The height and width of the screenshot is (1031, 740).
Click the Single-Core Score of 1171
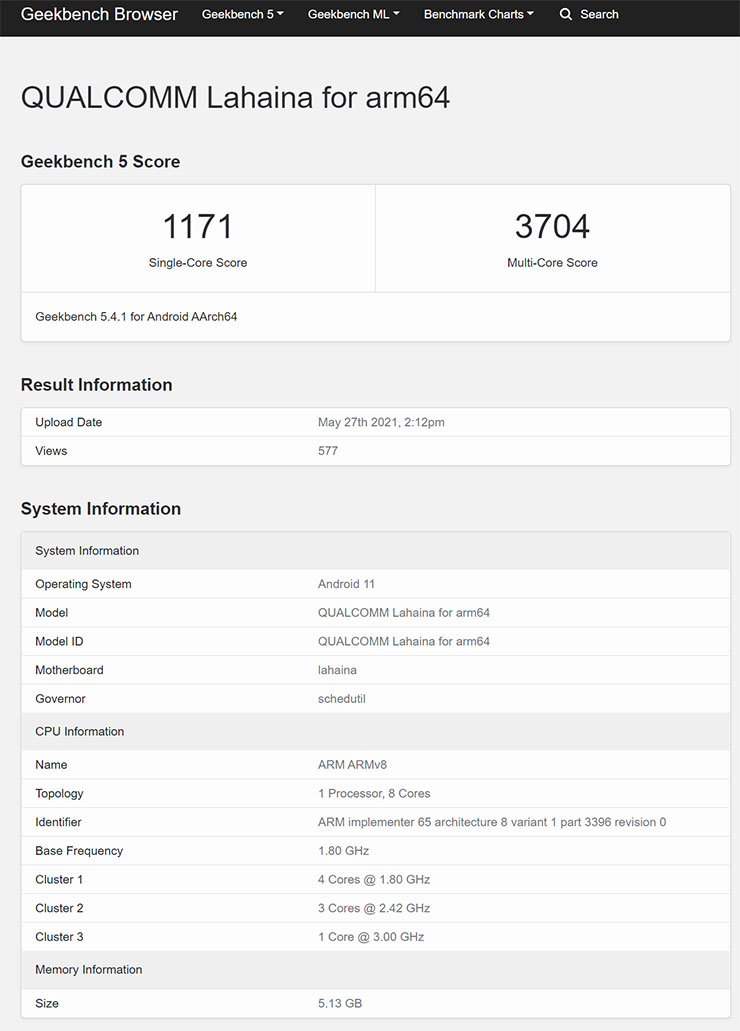[x=197, y=226]
